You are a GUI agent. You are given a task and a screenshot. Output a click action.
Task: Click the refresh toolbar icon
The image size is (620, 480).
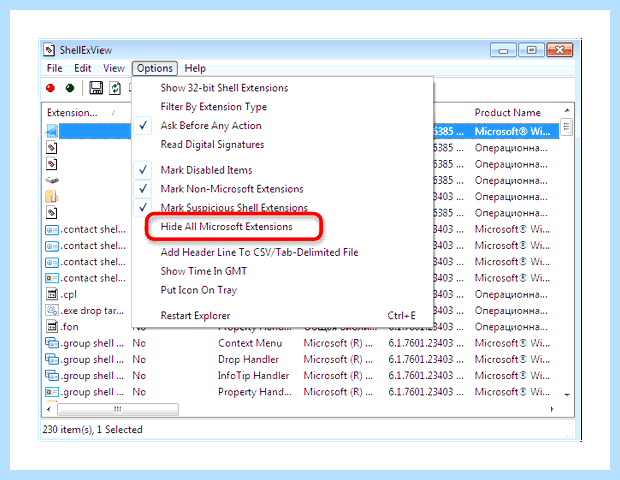[x=115, y=88]
